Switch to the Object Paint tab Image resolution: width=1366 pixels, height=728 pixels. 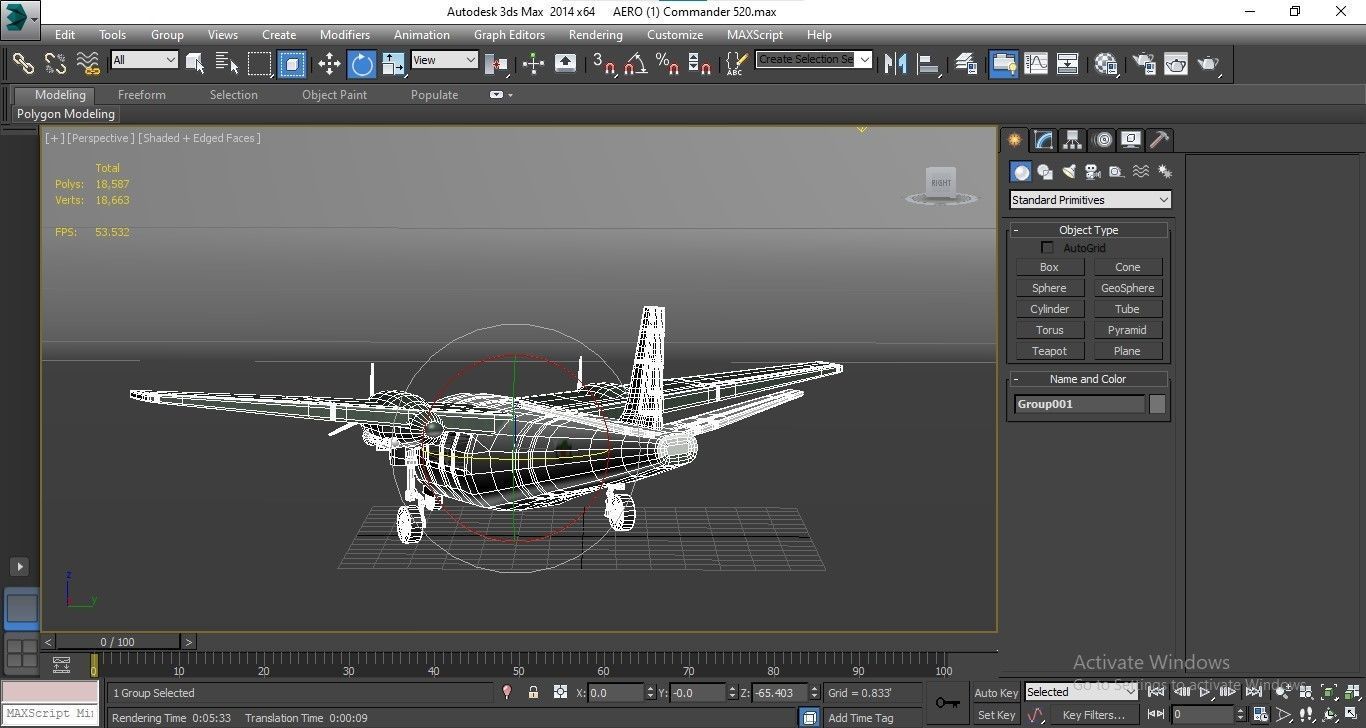(x=335, y=95)
